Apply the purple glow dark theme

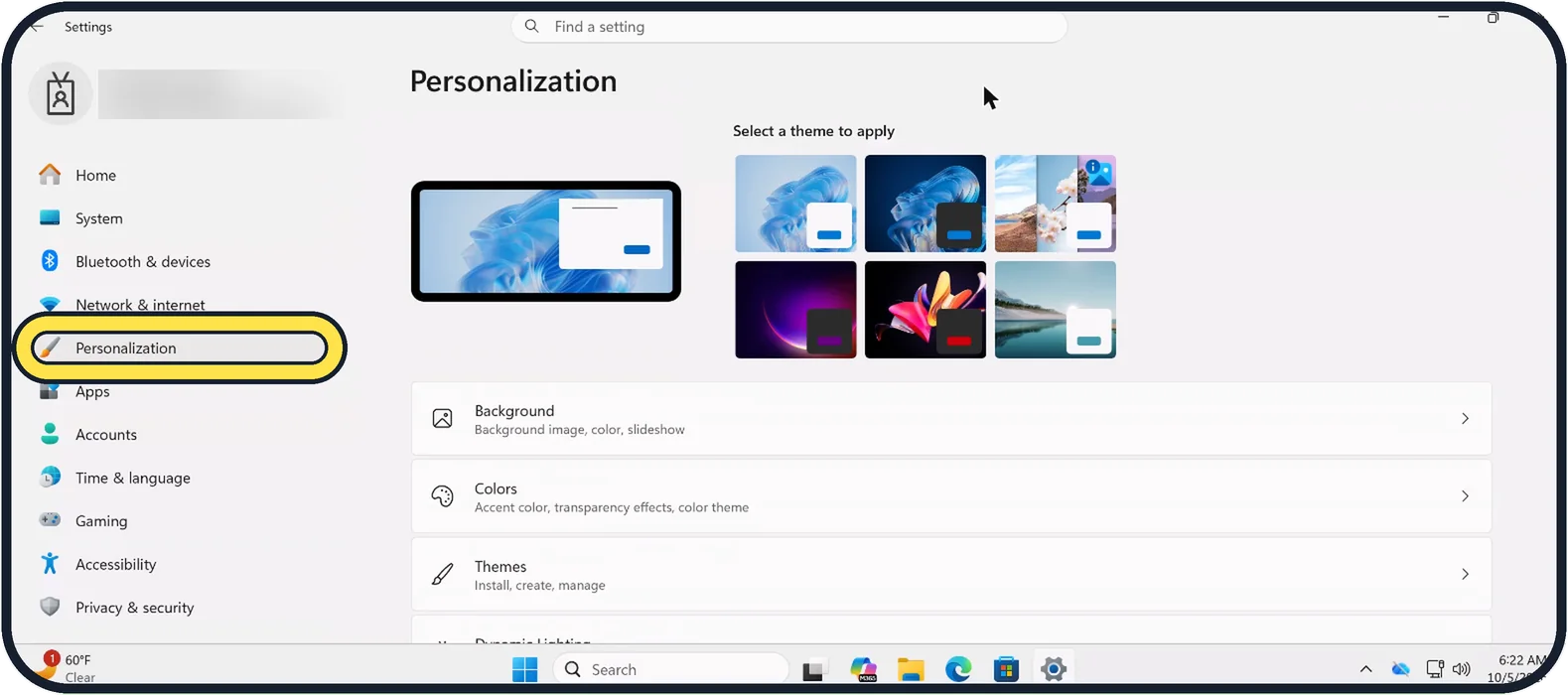click(795, 310)
